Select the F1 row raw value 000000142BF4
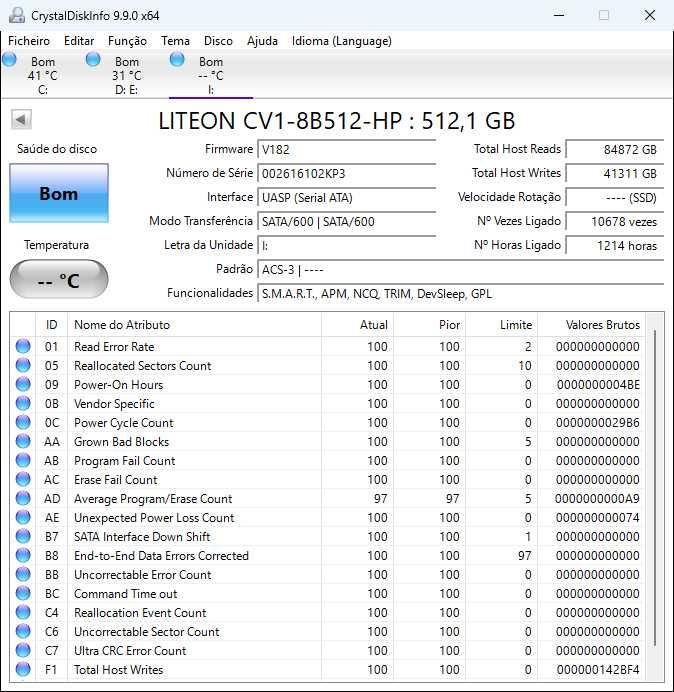 598,670
